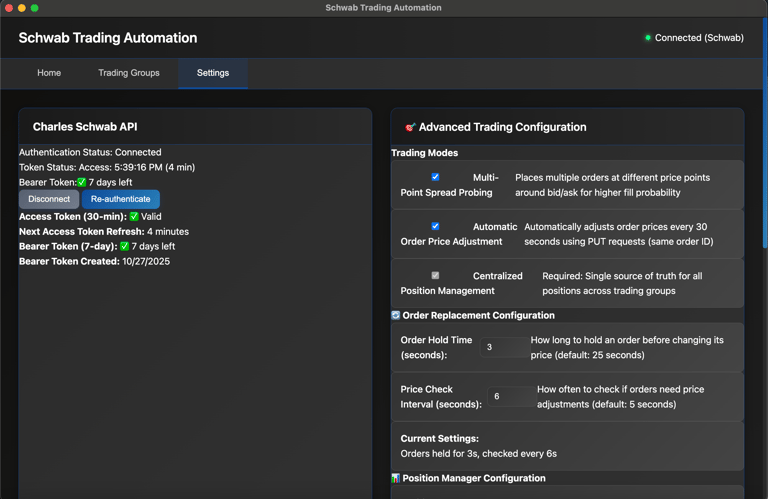Image resolution: width=768 pixels, height=499 pixels.
Task: Click the green checkmark after Bearer Token label
Action: pyautogui.click(x=82, y=183)
